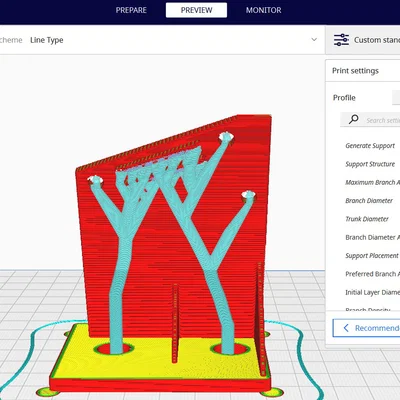Screen dimensions: 400x400
Task: Click the Recommended button
Action: click(366, 328)
